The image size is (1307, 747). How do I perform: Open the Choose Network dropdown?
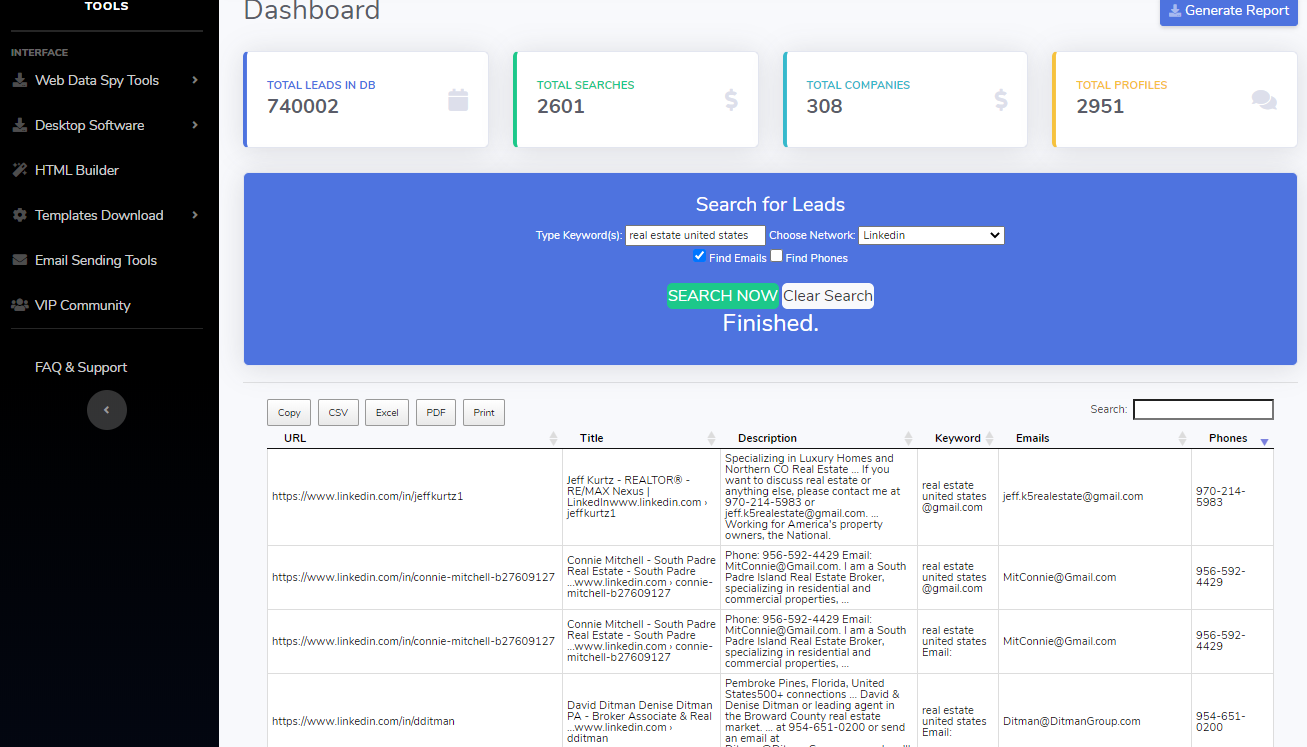pyautogui.click(x=931, y=235)
